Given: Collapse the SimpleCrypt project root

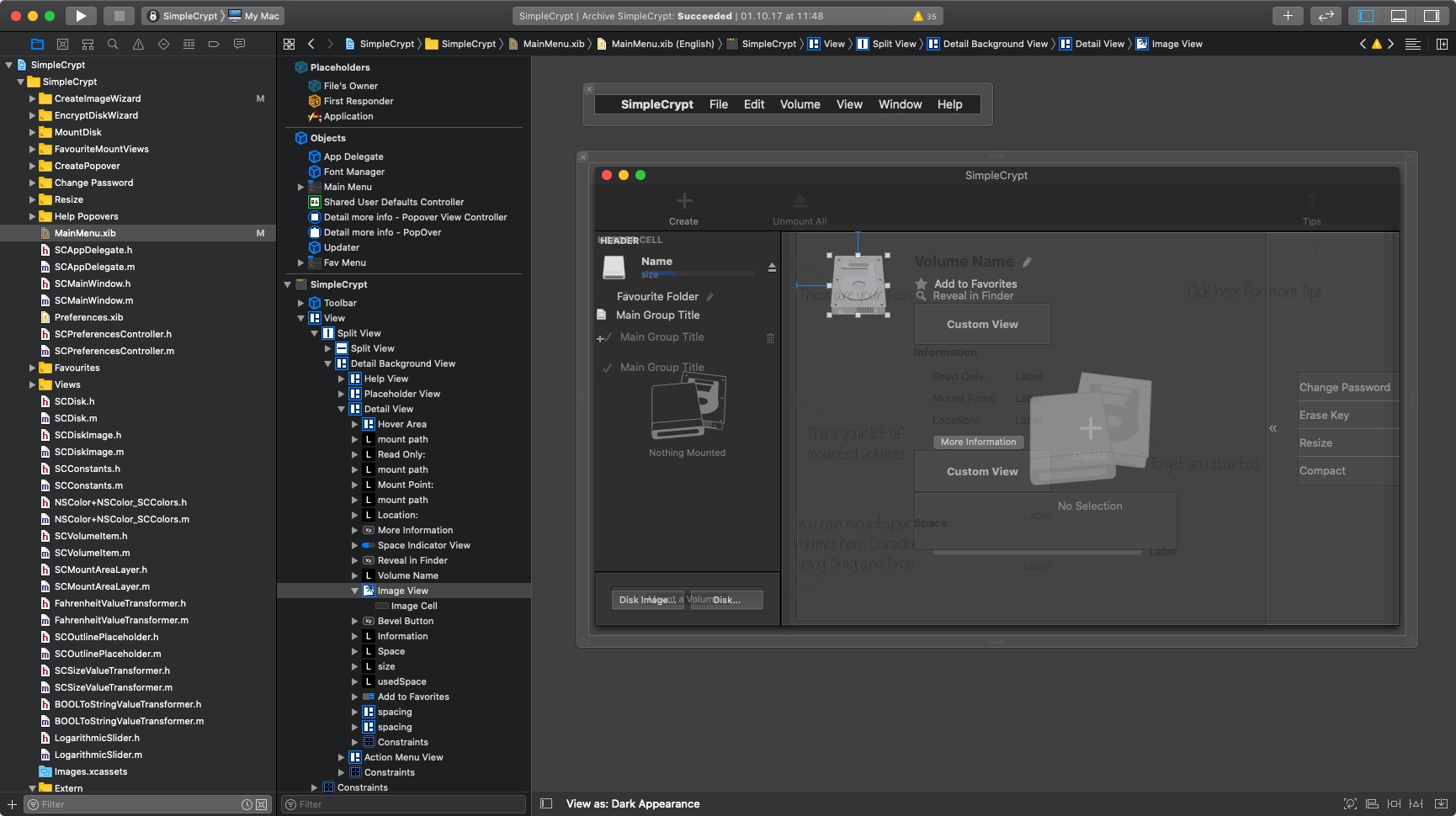Looking at the screenshot, I should click(9, 65).
